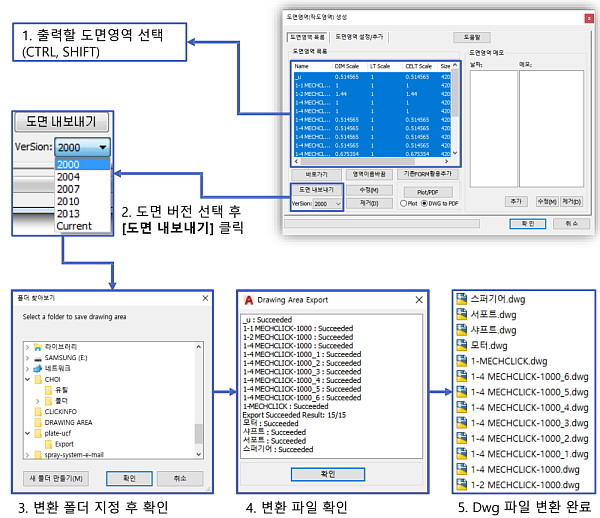Image resolution: width=600 pixels, height=518 pixels.
Task: Collapse the CHOI folder node
Action: [x=27, y=380]
